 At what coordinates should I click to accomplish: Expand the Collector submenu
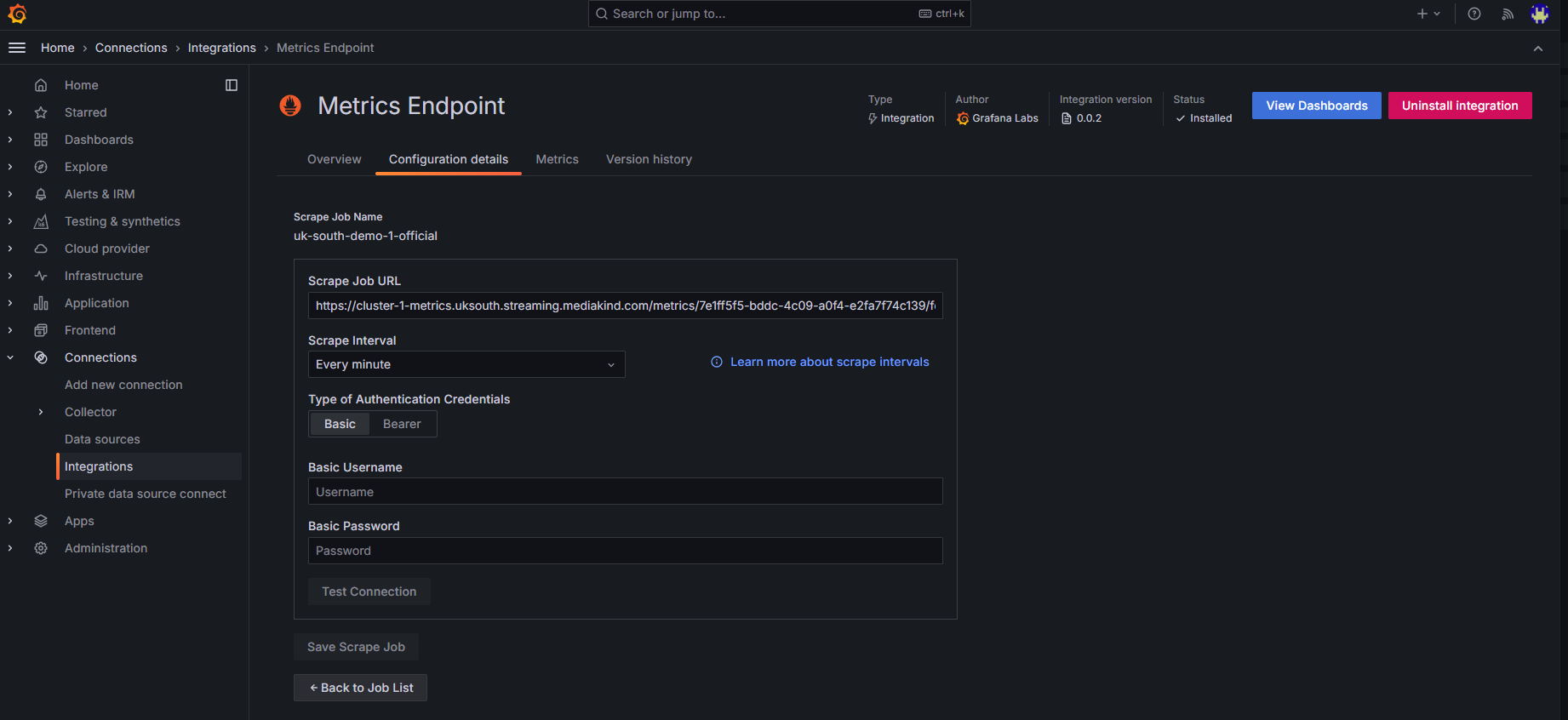pos(41,412)
